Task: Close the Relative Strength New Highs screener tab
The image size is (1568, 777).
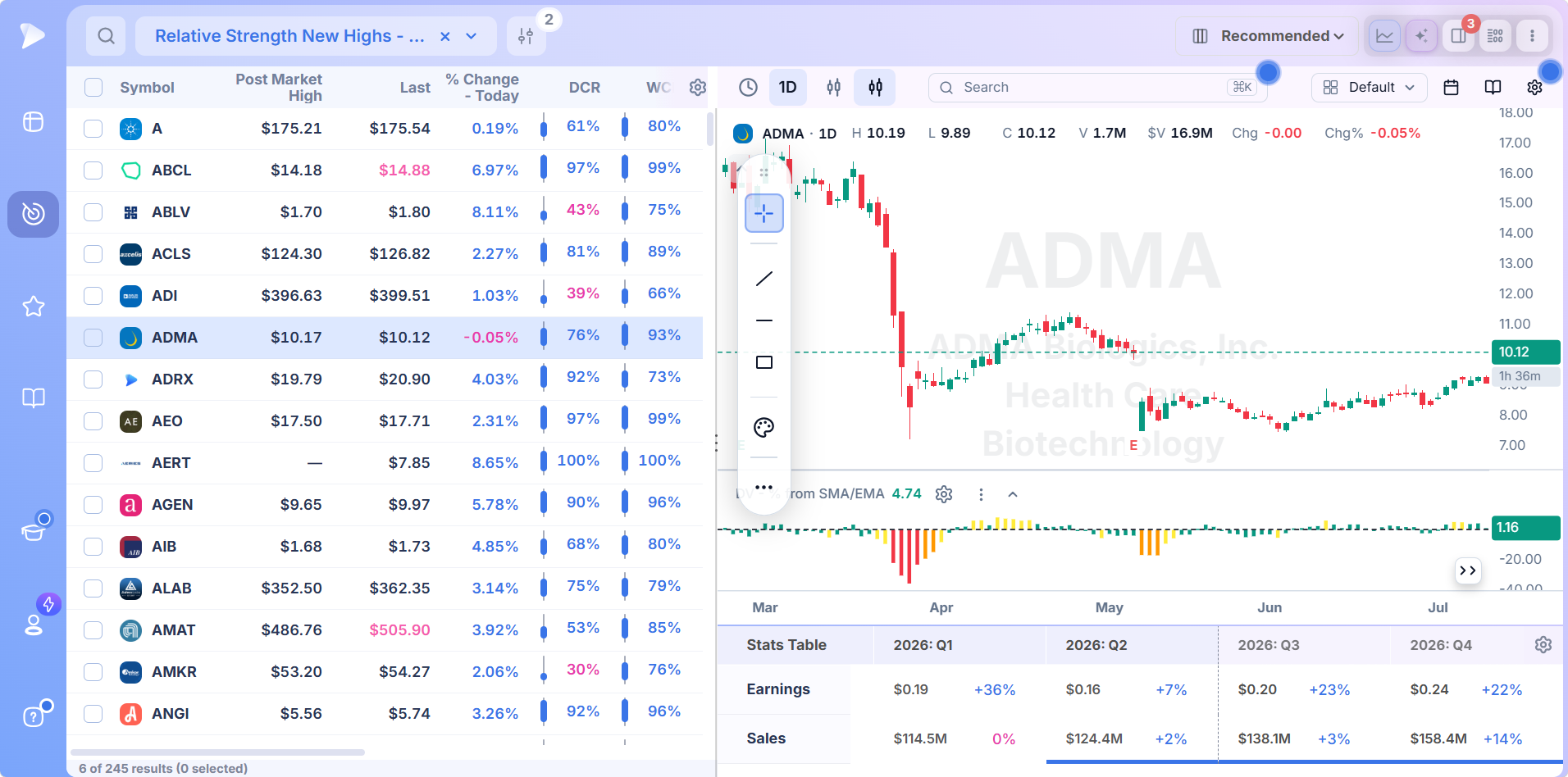Action: [x=445, y=36]
